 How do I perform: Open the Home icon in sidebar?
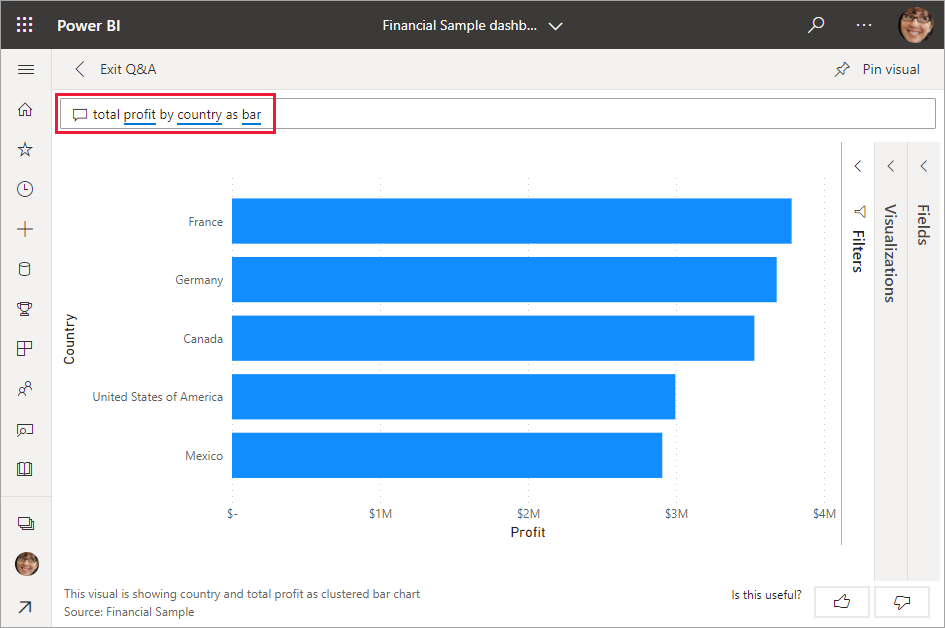(26, 110)
